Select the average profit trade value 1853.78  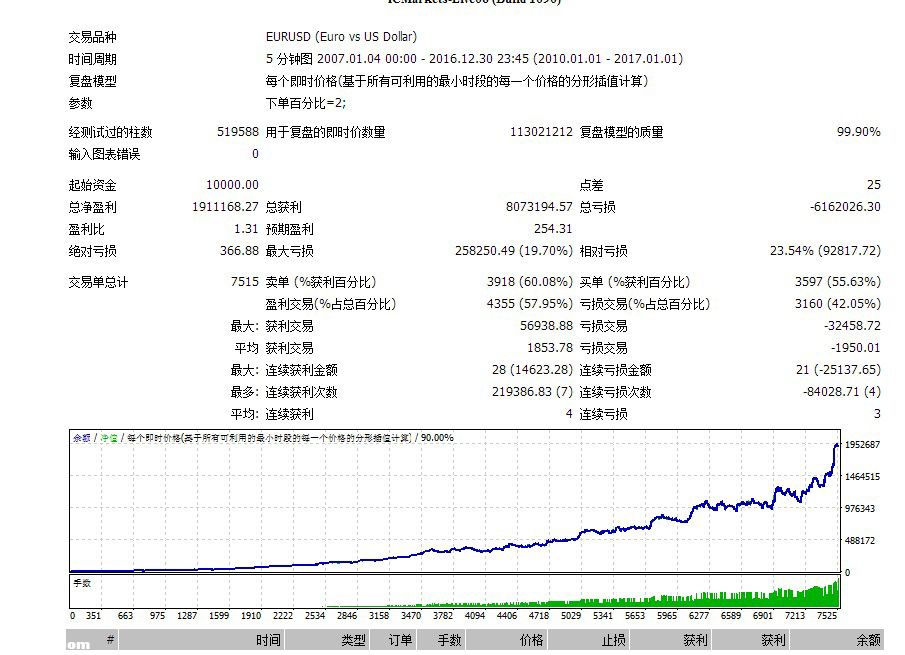550,348
